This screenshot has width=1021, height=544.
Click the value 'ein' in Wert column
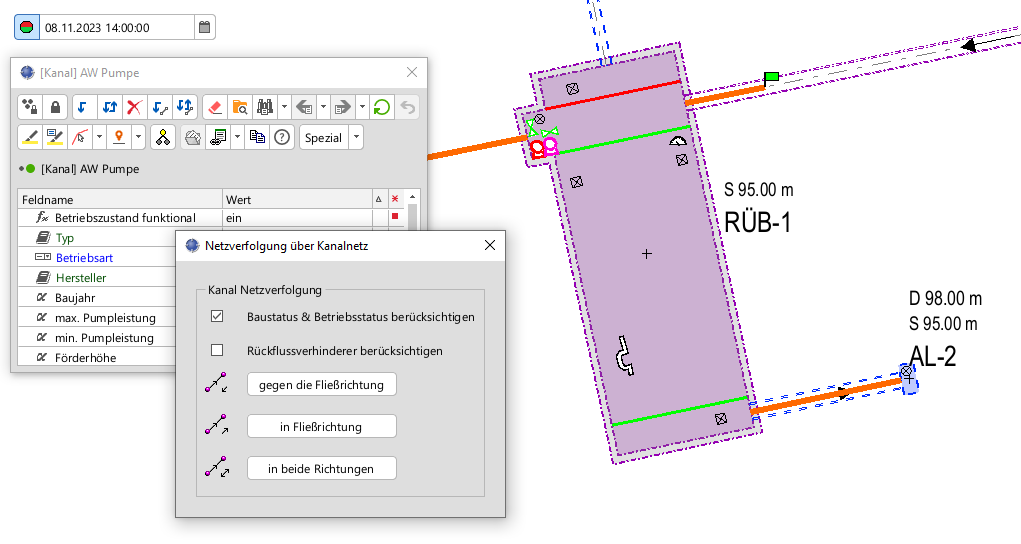point(234,218)
